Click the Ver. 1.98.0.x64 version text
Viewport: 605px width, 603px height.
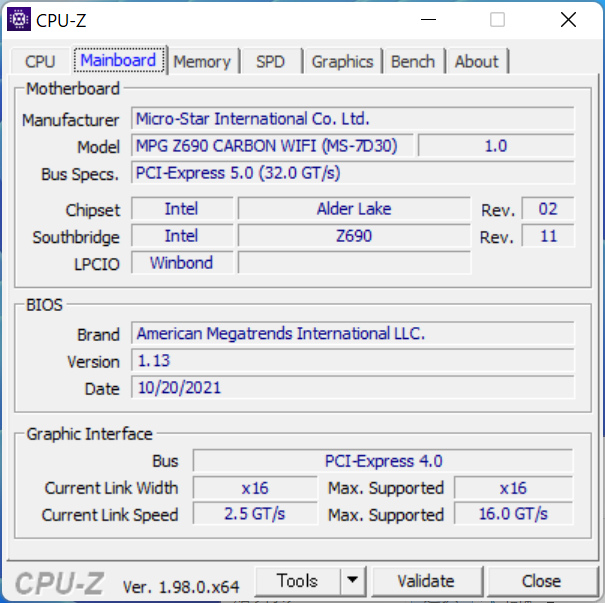pos(181,587)
